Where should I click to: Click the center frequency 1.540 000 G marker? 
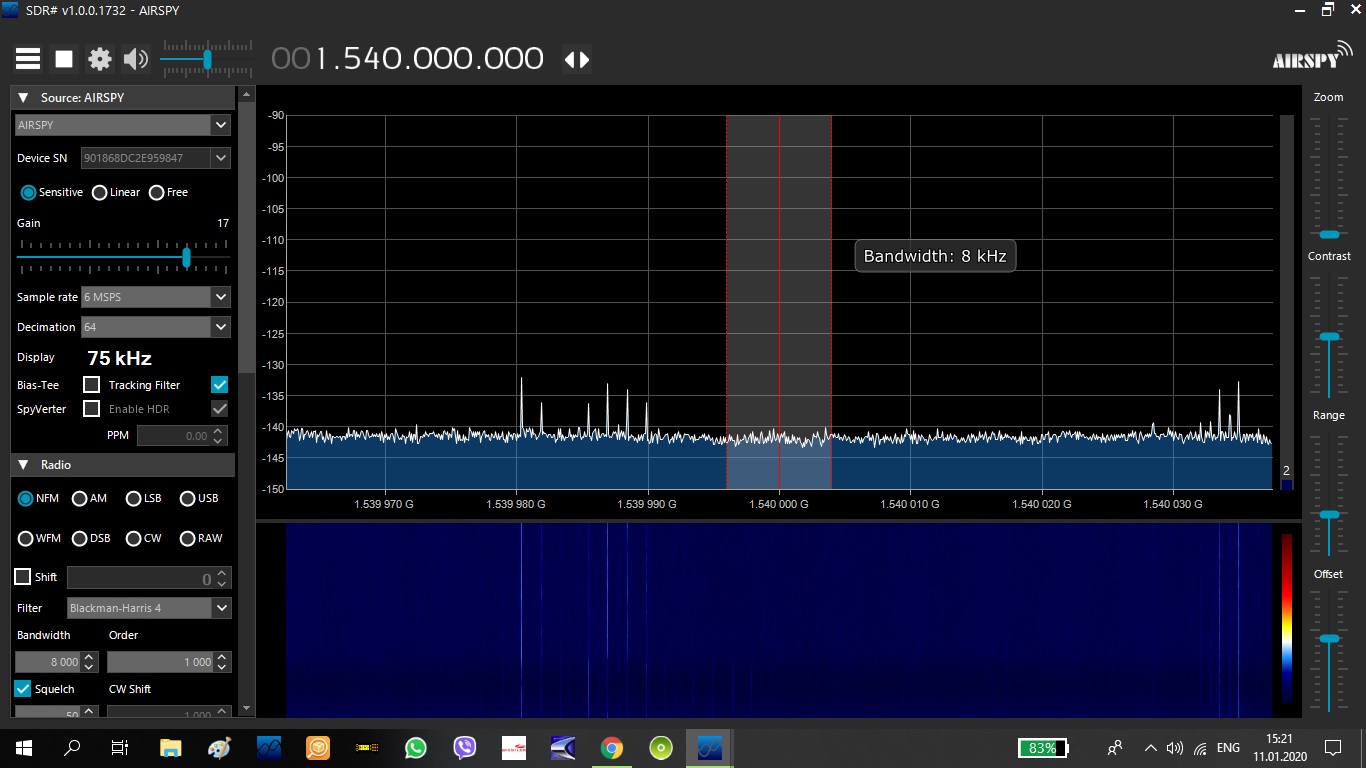pos(779,504)
